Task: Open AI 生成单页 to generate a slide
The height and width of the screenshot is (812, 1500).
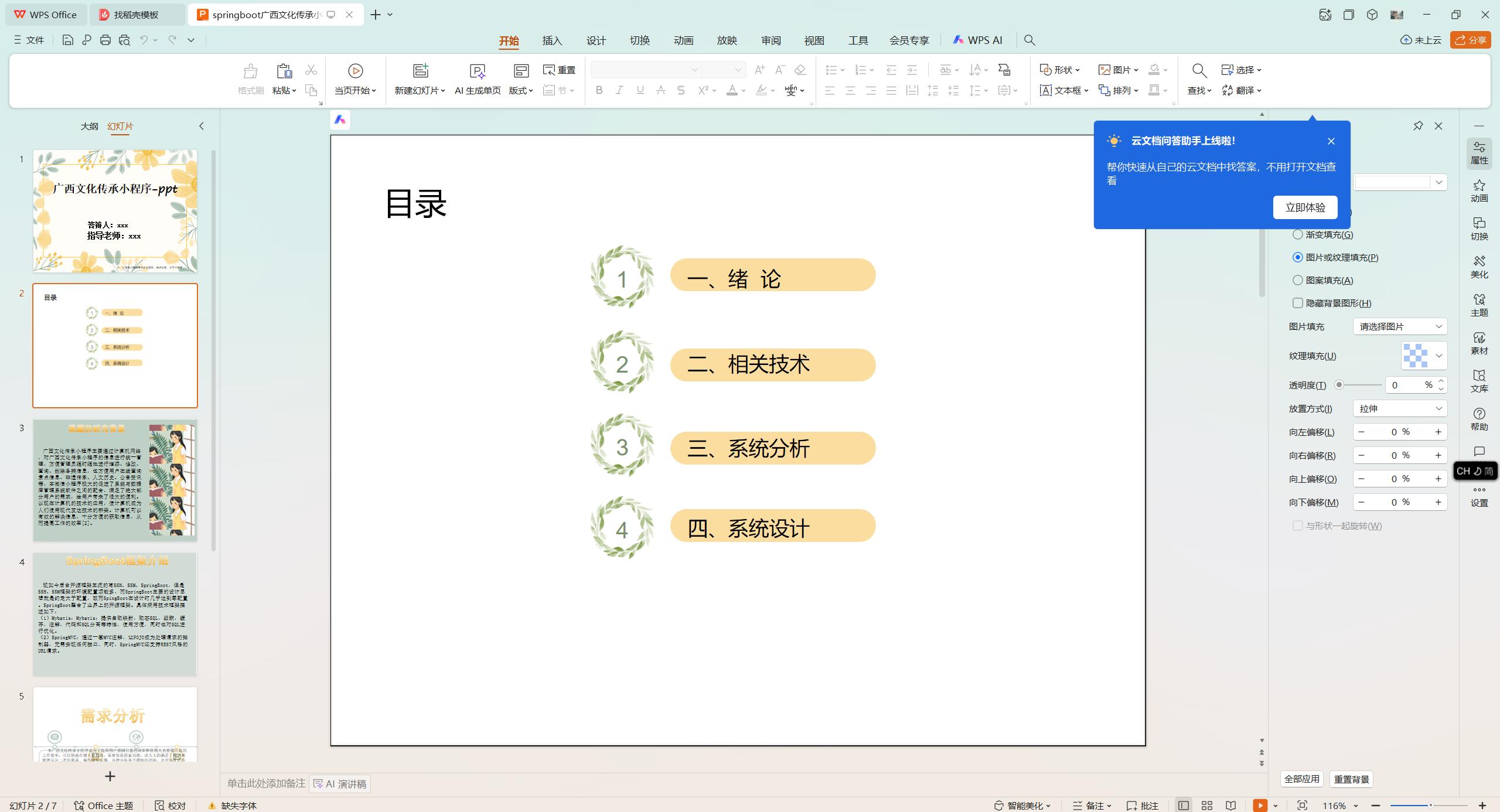Action: coord(477,79)
